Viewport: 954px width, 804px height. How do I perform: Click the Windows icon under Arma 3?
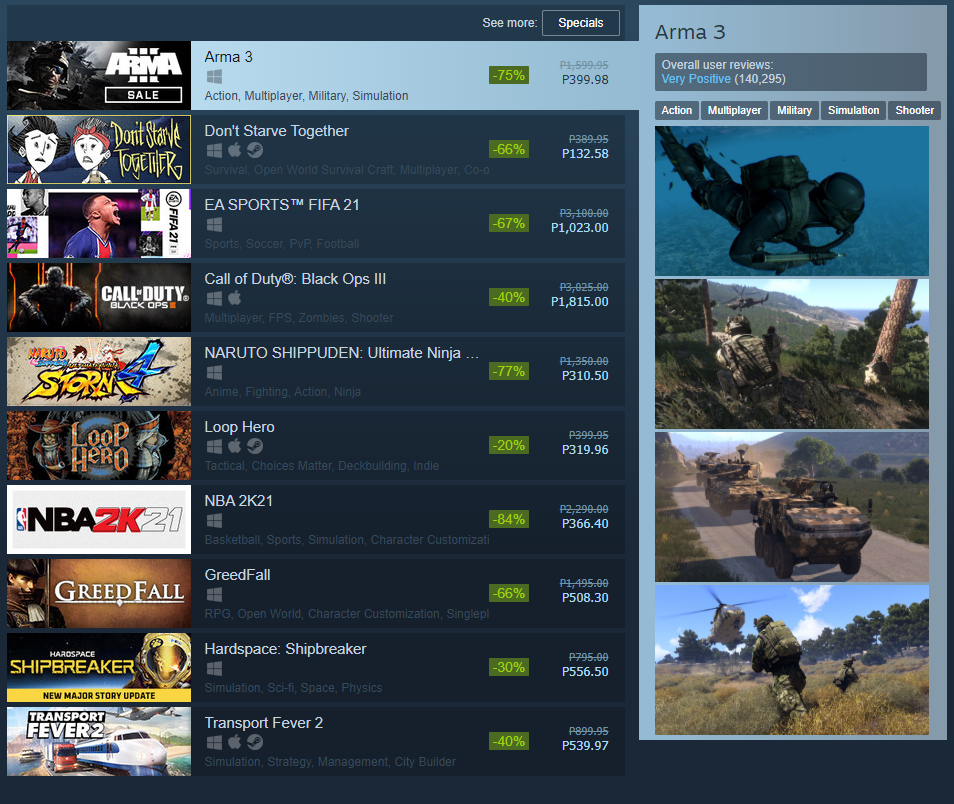214,77
